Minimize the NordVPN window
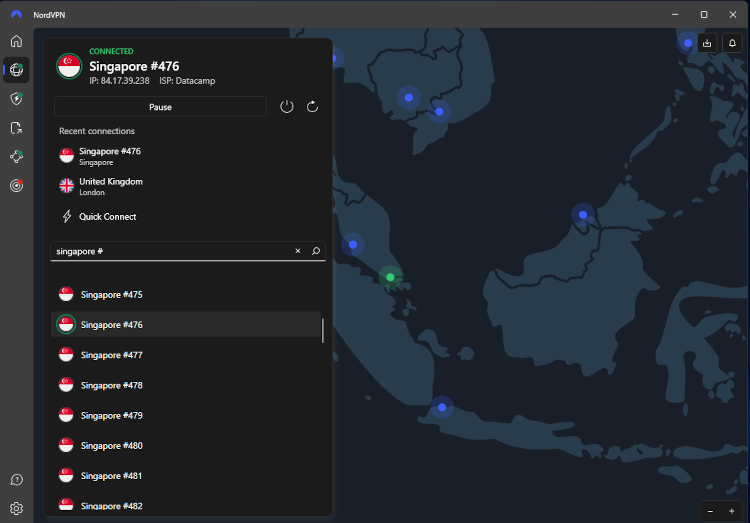 point(675,14)
